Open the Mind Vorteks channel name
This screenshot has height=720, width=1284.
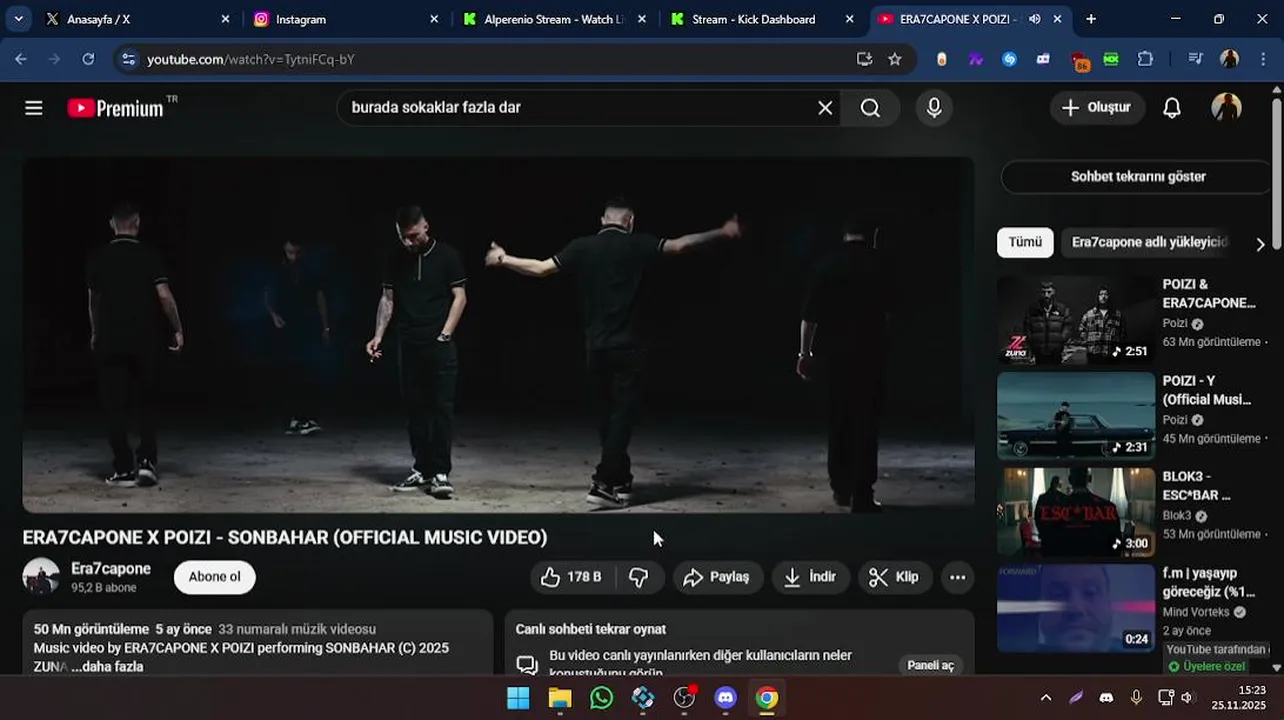click(1196, 612)
